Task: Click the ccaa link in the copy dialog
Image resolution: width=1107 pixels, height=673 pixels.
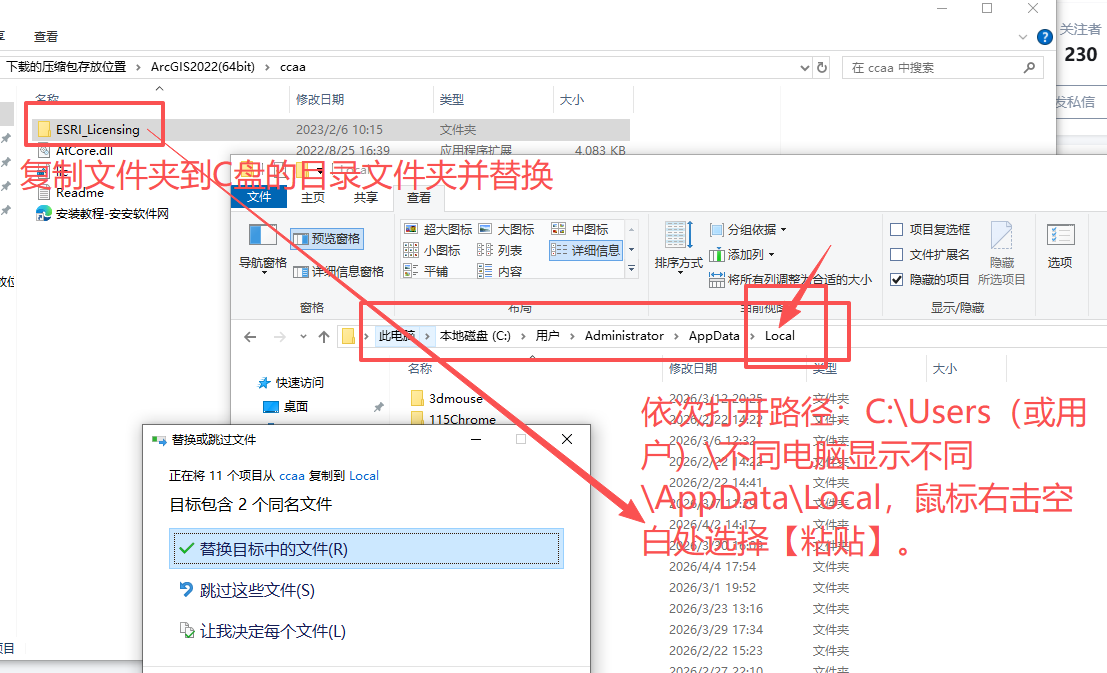Action: (291, 475)
